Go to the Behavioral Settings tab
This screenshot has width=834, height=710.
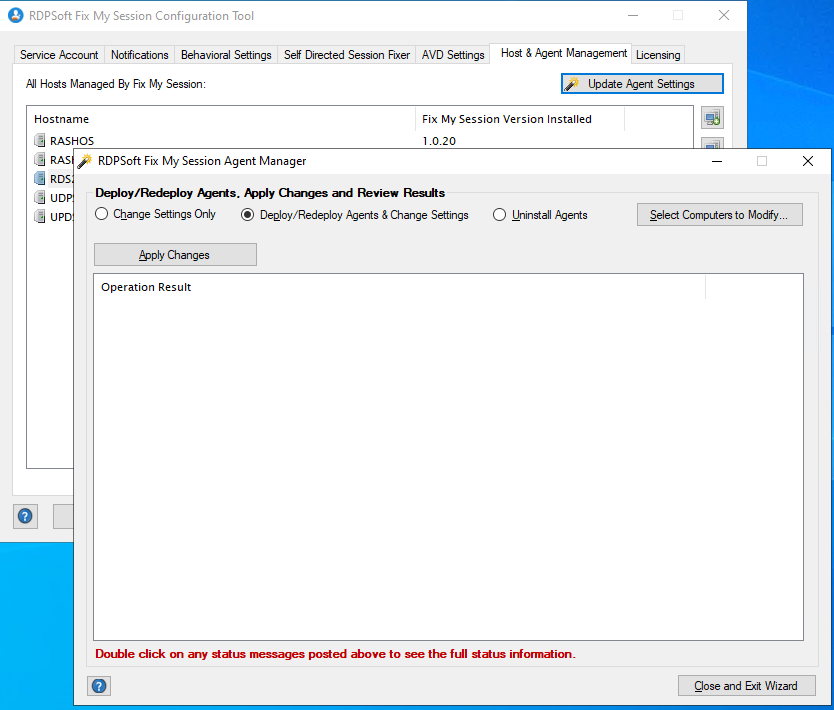click(226, 55)
